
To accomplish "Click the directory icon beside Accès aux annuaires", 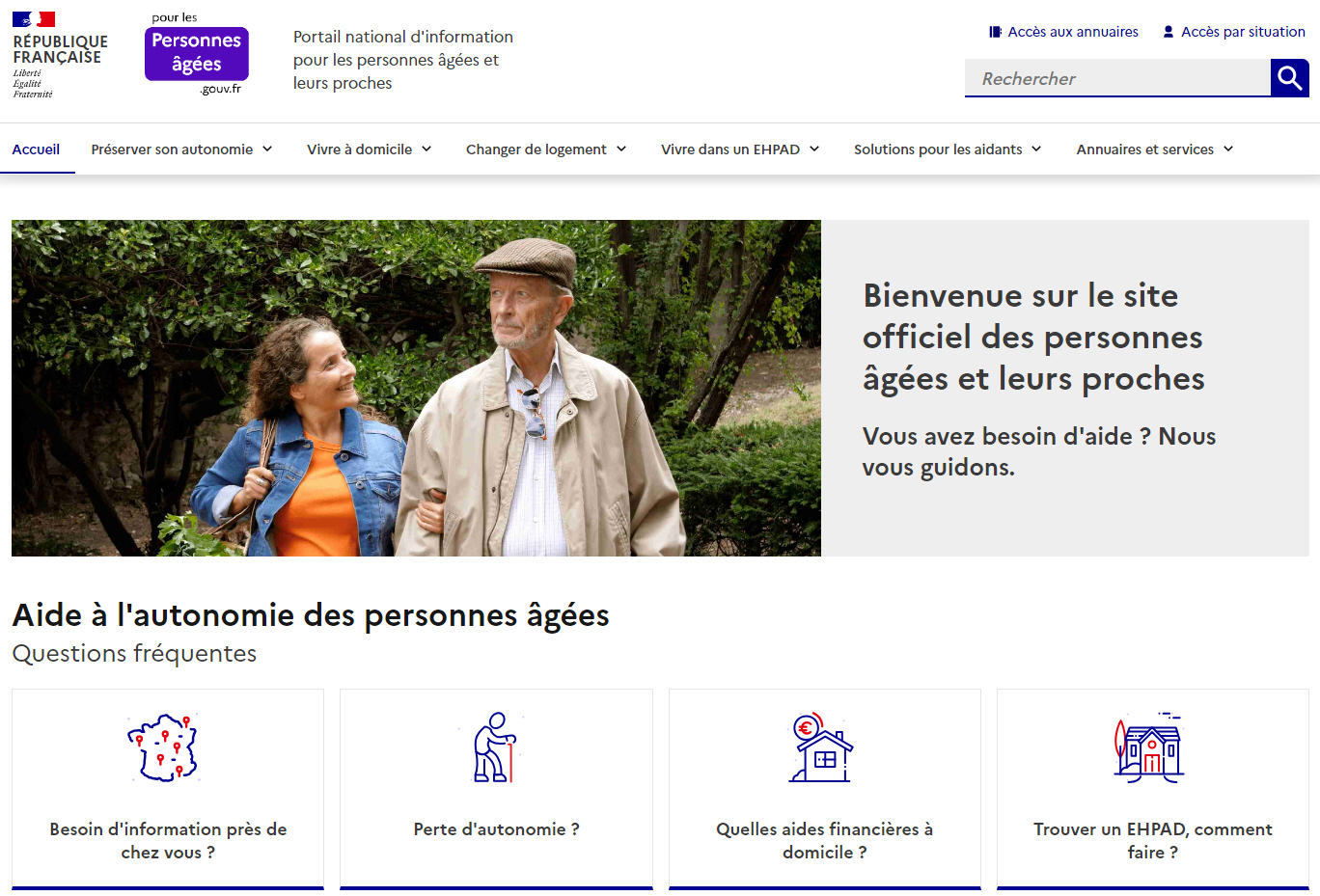I will coord(995,32).
